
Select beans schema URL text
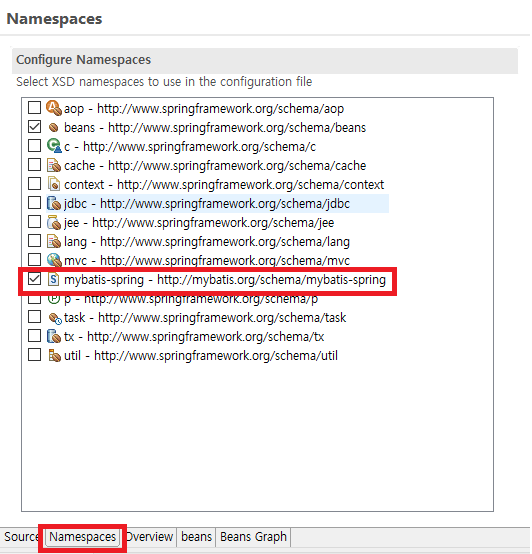point(237,128)
